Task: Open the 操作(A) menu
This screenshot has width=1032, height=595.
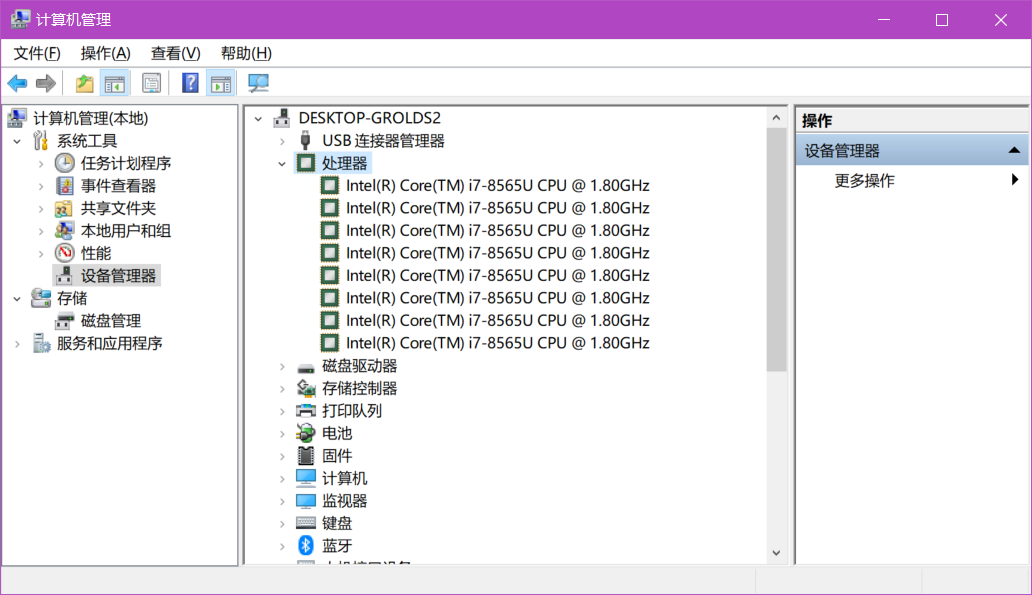Action: [x=105, y=53]
